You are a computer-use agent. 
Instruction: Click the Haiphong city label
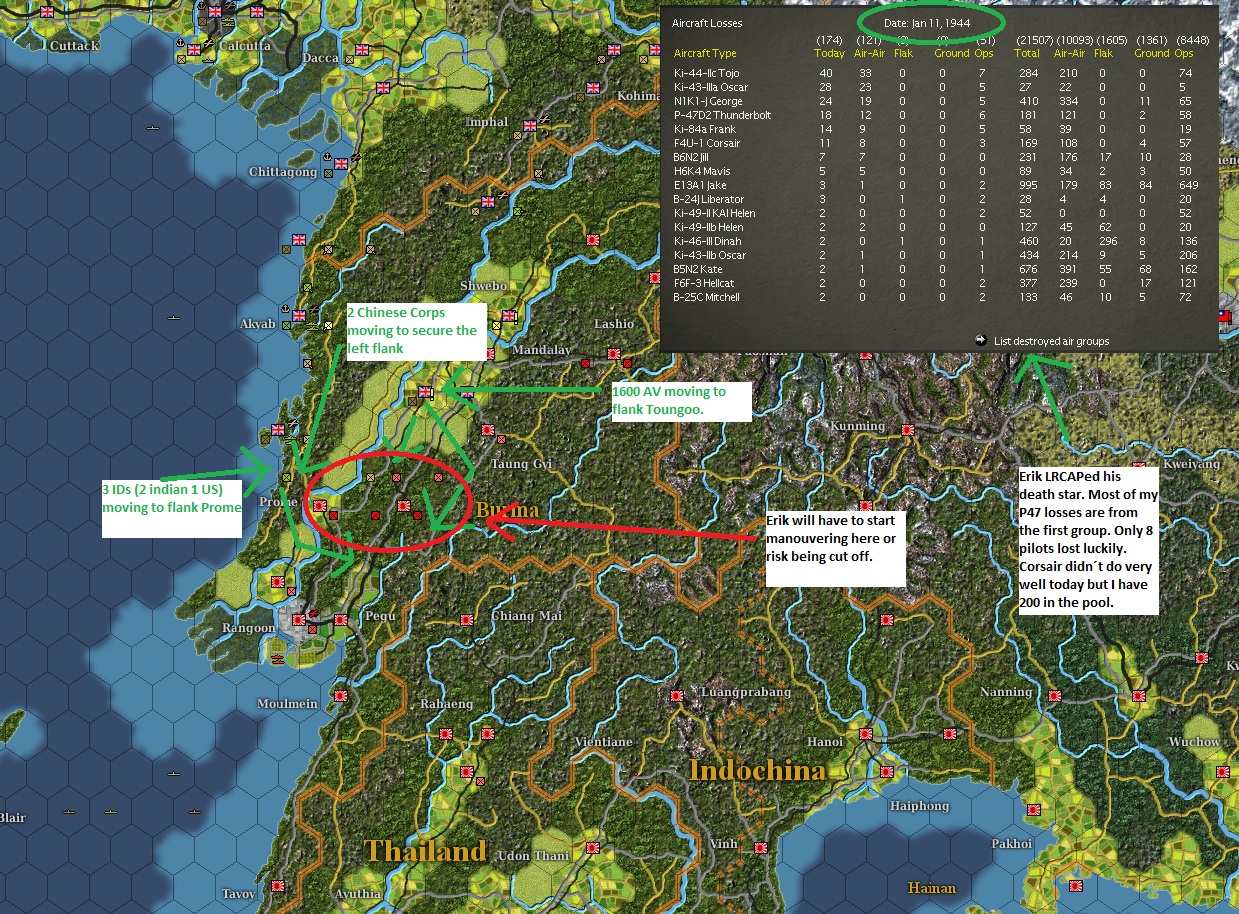click(x=919, y=806)
